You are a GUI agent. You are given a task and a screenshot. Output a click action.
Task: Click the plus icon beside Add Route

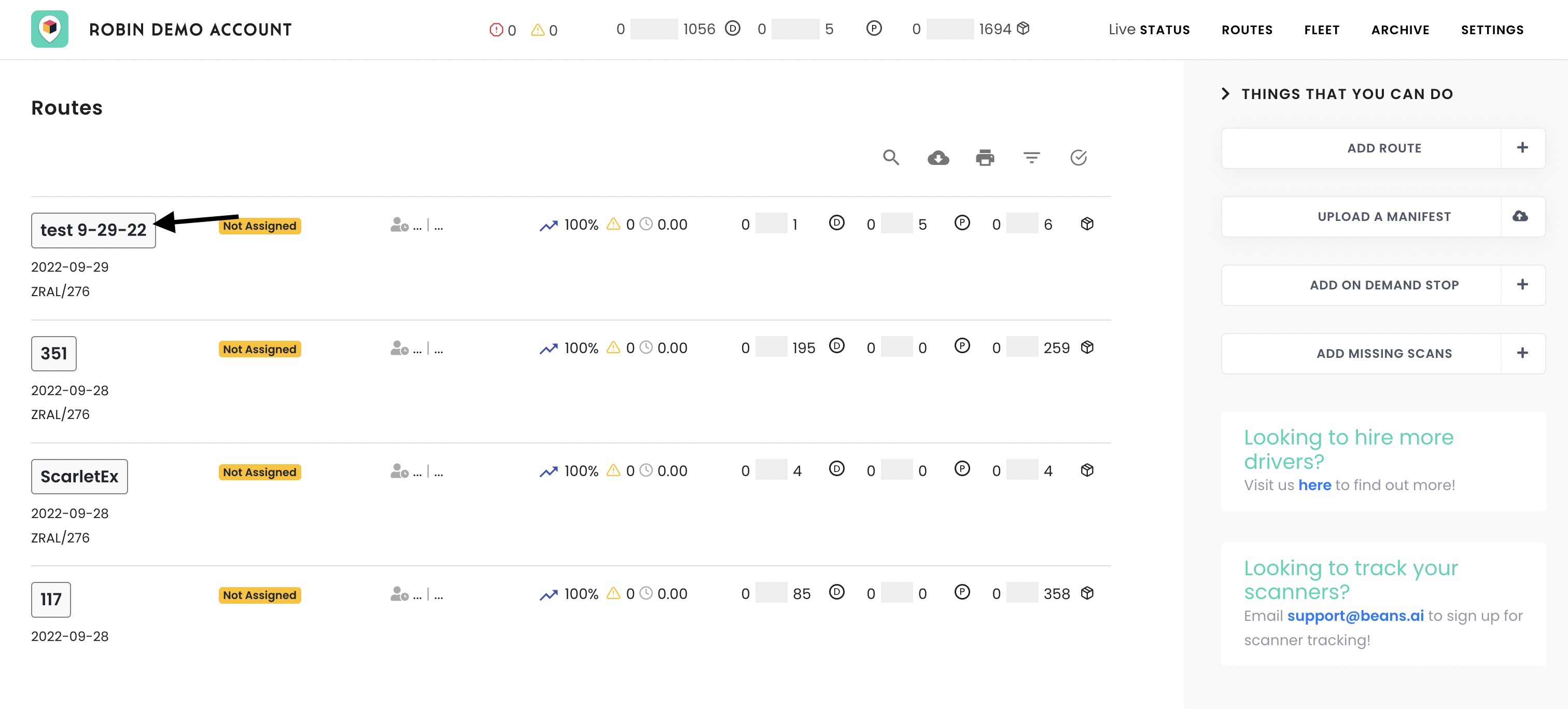(x=1522, y=148)
